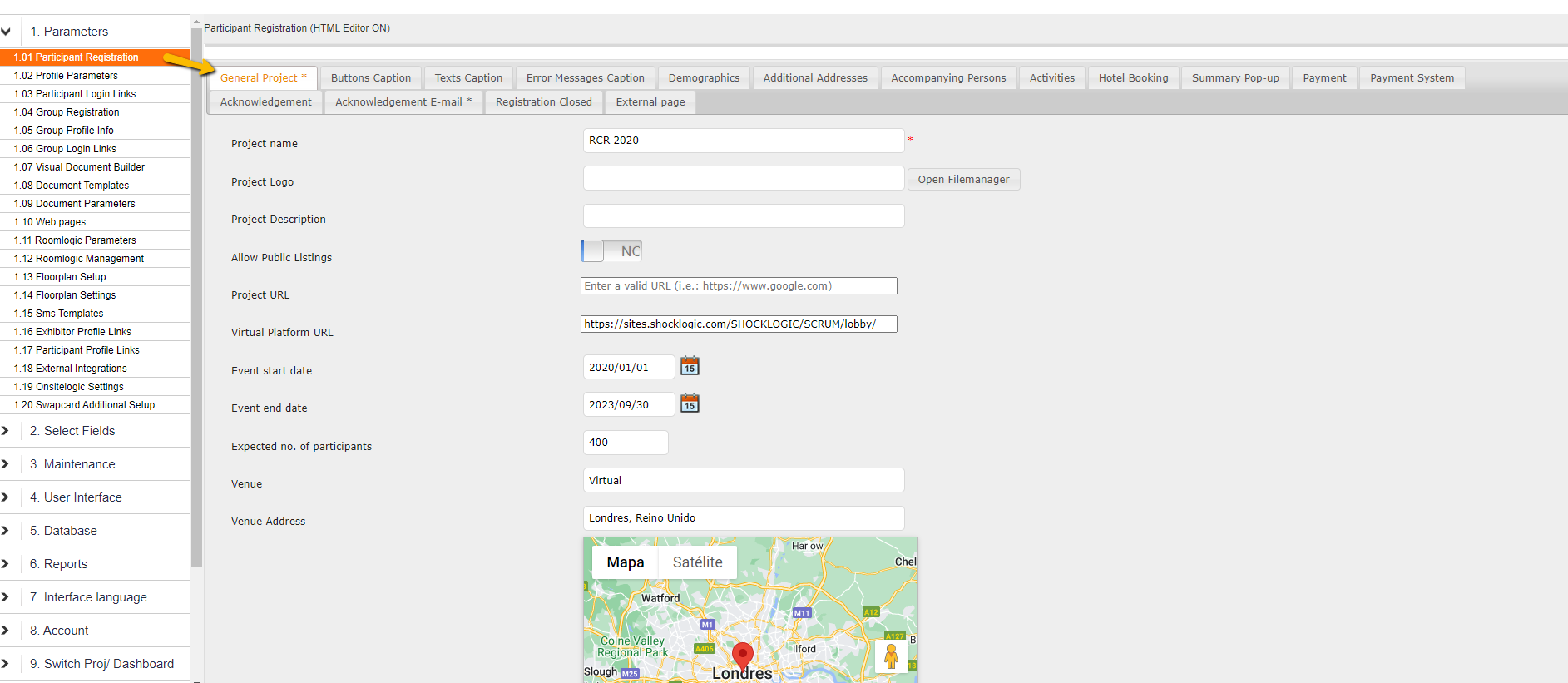Click the red location pin on the map

pyautogui.click(x=742, y=656)
